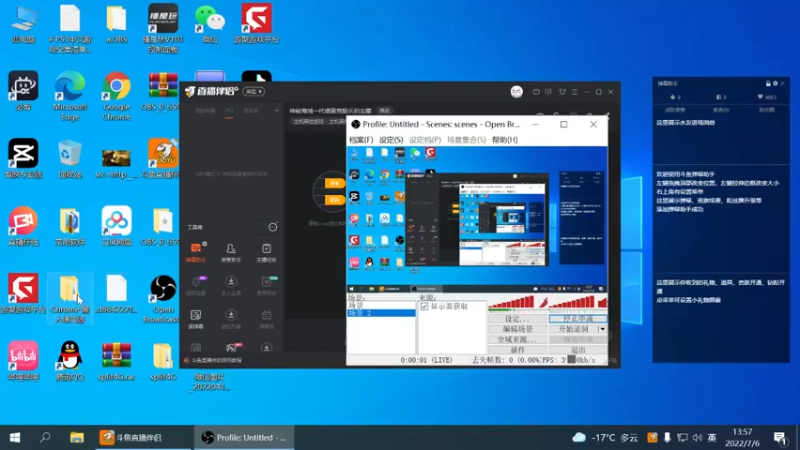Open 百度网盘 desktop shortcut
Viewport: 800px width, 450px height.
pos(116,227)
